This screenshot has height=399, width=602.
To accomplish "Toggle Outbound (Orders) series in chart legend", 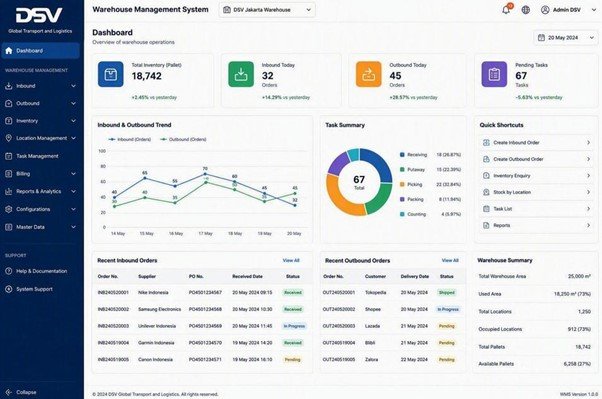I will click(183, 139).
